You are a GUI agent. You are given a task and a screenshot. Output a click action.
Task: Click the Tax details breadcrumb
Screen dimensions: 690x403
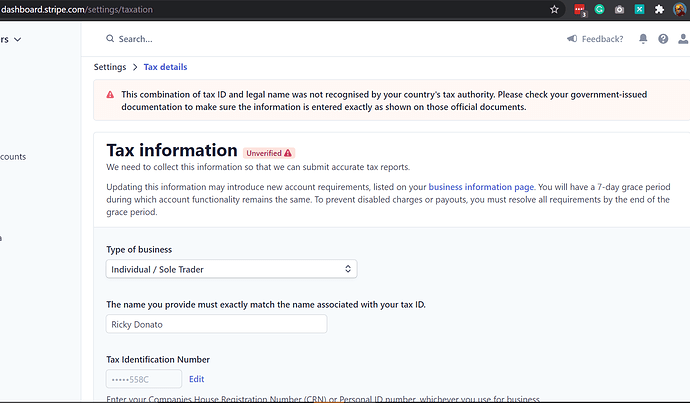[x=165, y=67]
